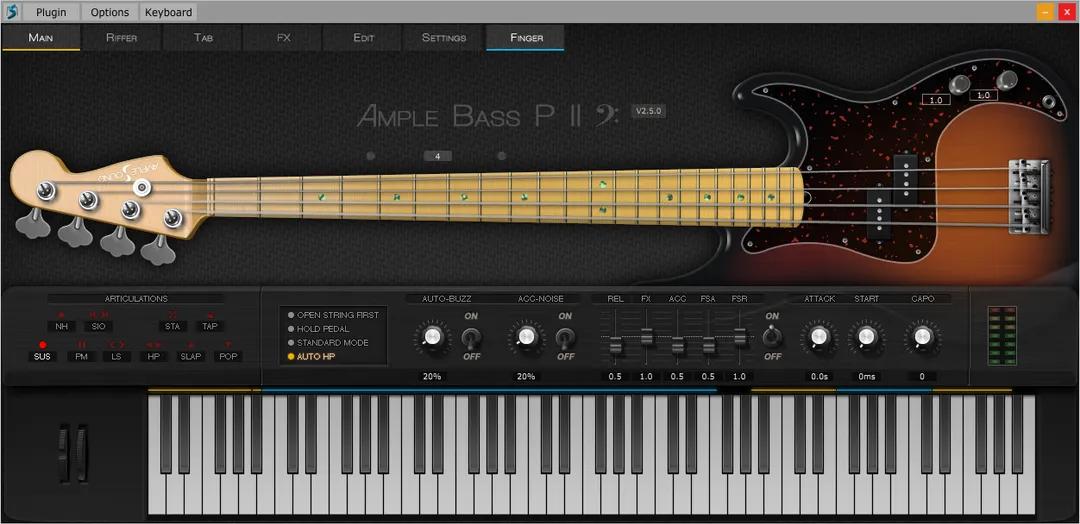Select the SLAP articulation
This screenshot has width=1080, height=524.
coord(191,357)
